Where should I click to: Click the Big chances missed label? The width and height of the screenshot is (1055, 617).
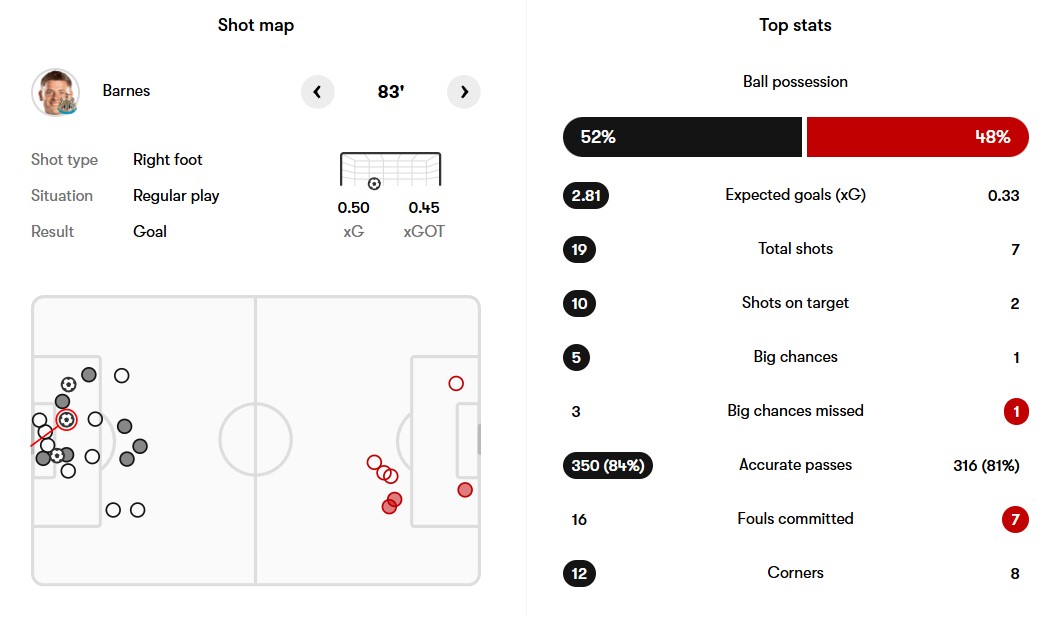[x=795, y=411]
